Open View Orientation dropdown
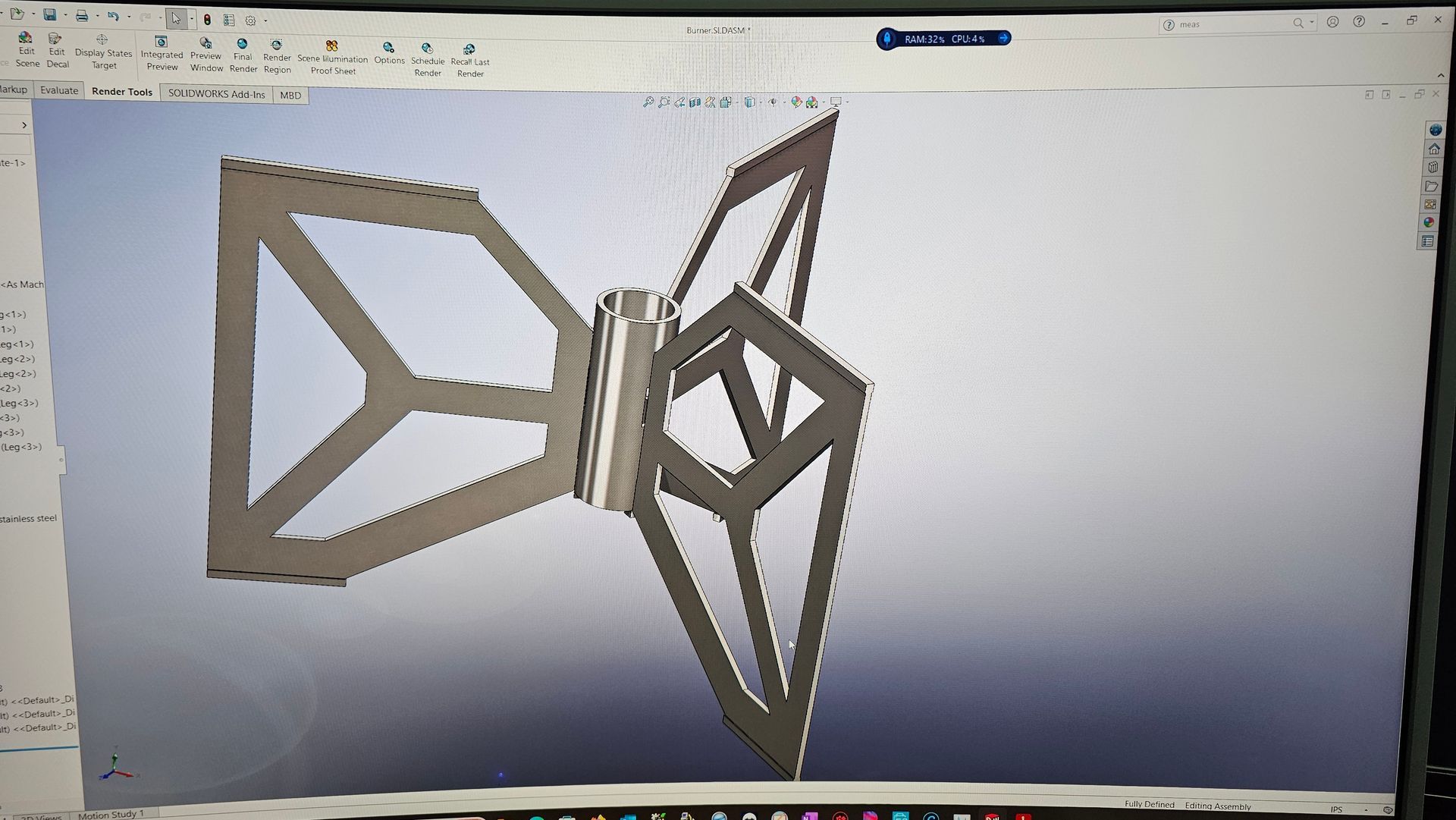 coord(728,102)
